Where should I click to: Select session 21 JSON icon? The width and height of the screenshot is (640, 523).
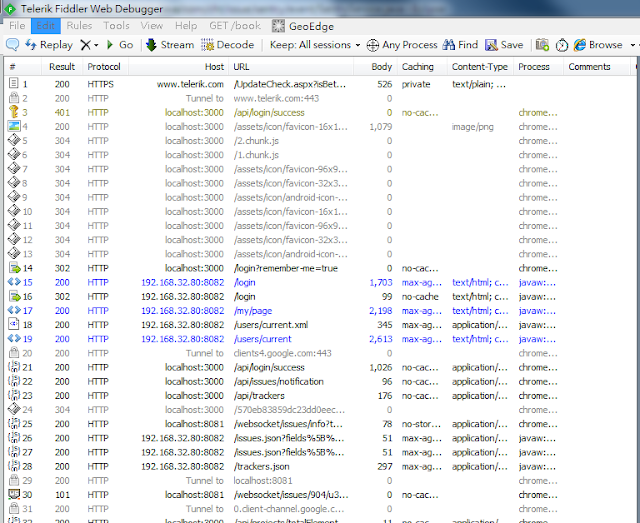point(14,367)
